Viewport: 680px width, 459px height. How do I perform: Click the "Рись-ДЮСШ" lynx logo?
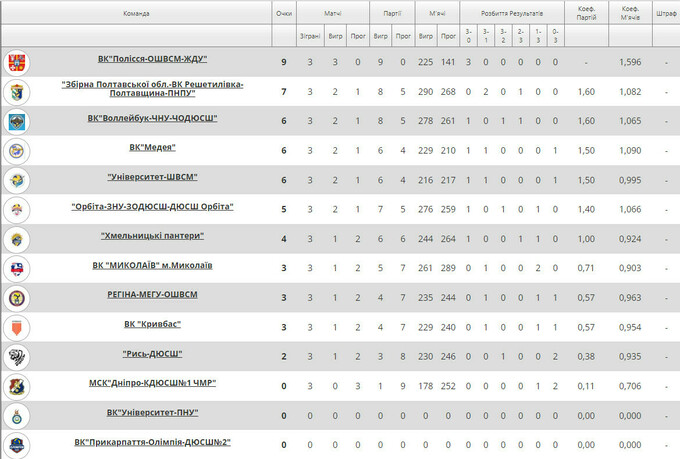17,356
